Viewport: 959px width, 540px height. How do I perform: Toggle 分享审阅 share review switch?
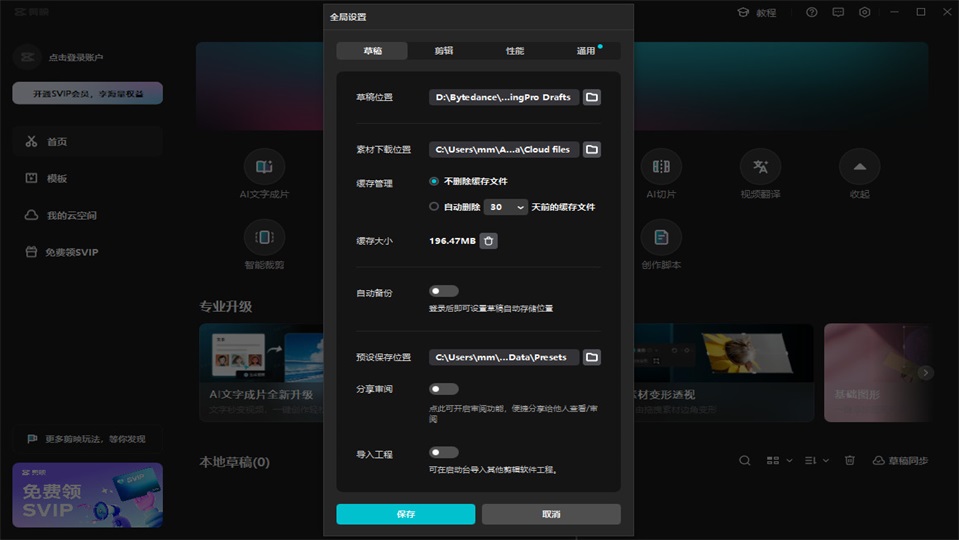click(x=443, y=389)
